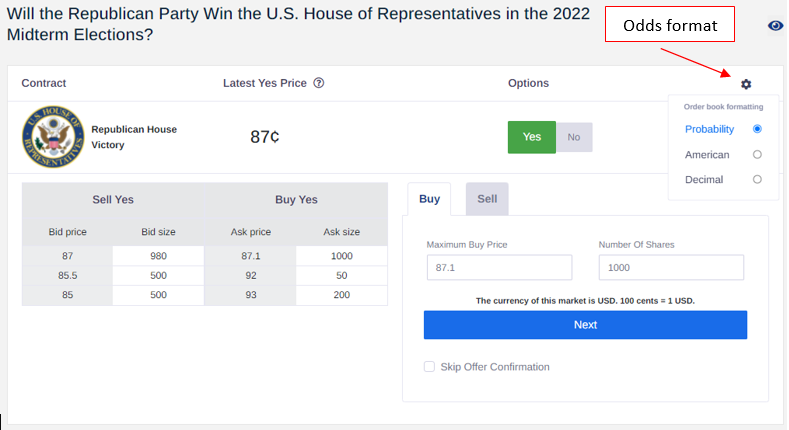Screen dimensions: 789x430
Task: Switch to the Sell tab
Action: (x=487, y=199)
